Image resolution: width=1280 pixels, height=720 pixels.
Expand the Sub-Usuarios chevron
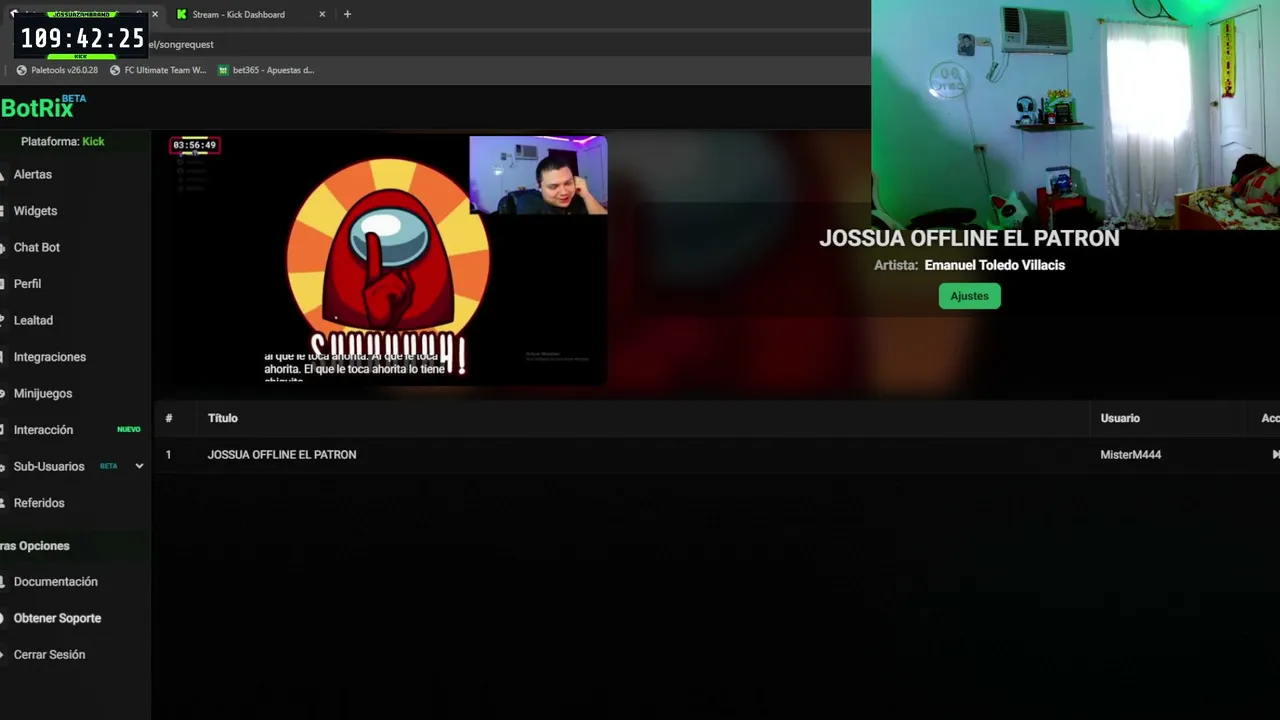click(139, 466)
